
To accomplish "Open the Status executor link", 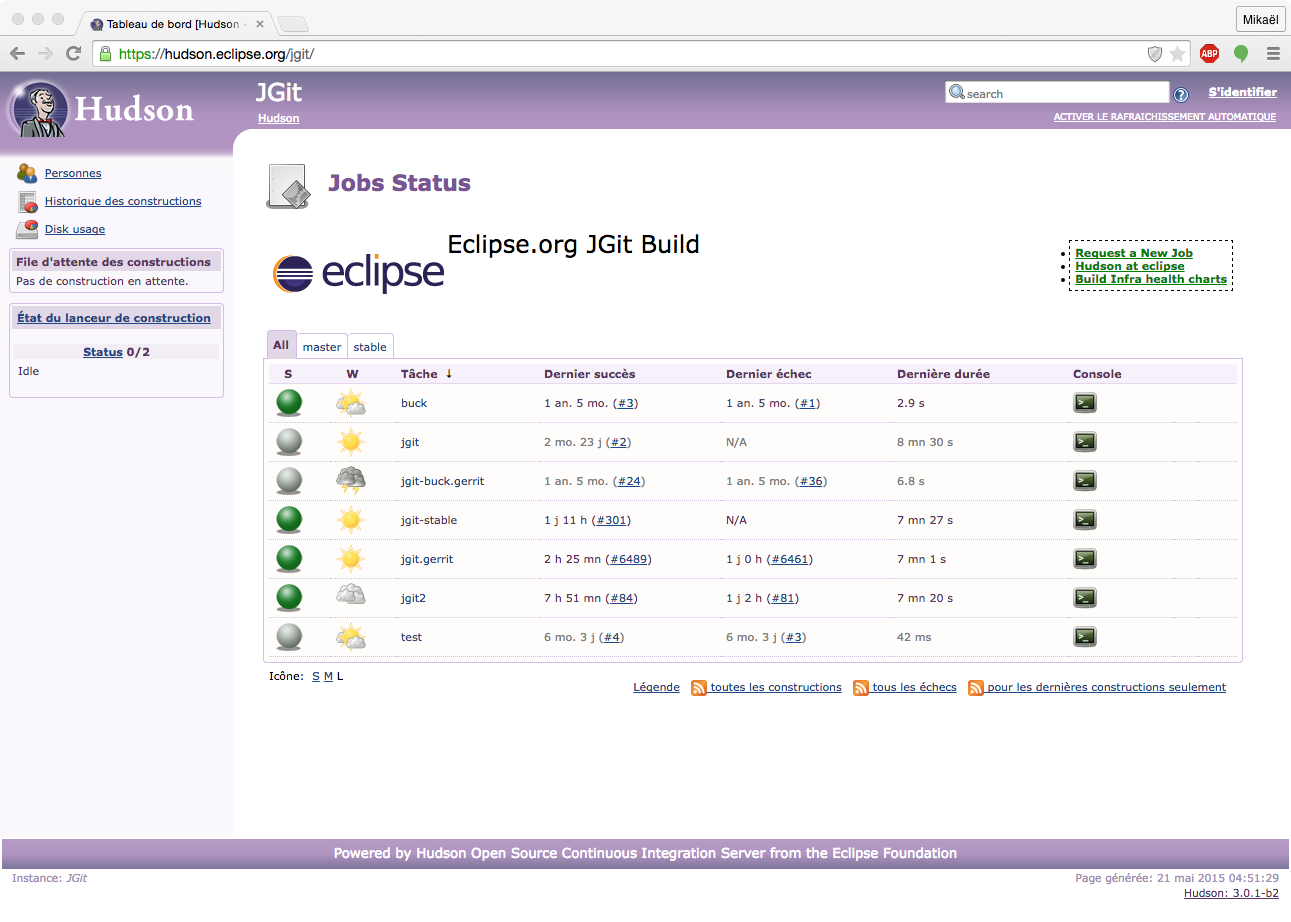I will [x=102, y=352].
